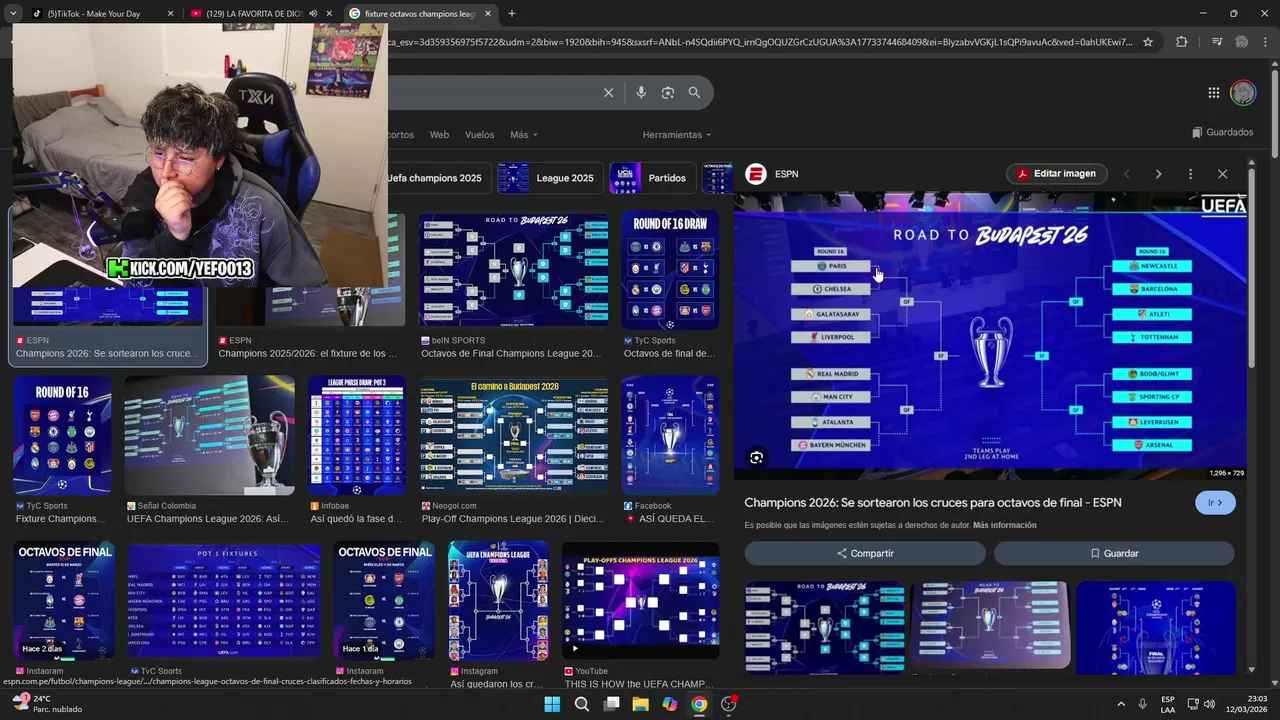Click the Chrome icon in the taskbar

pyautogui.click(x=699, y=704)
